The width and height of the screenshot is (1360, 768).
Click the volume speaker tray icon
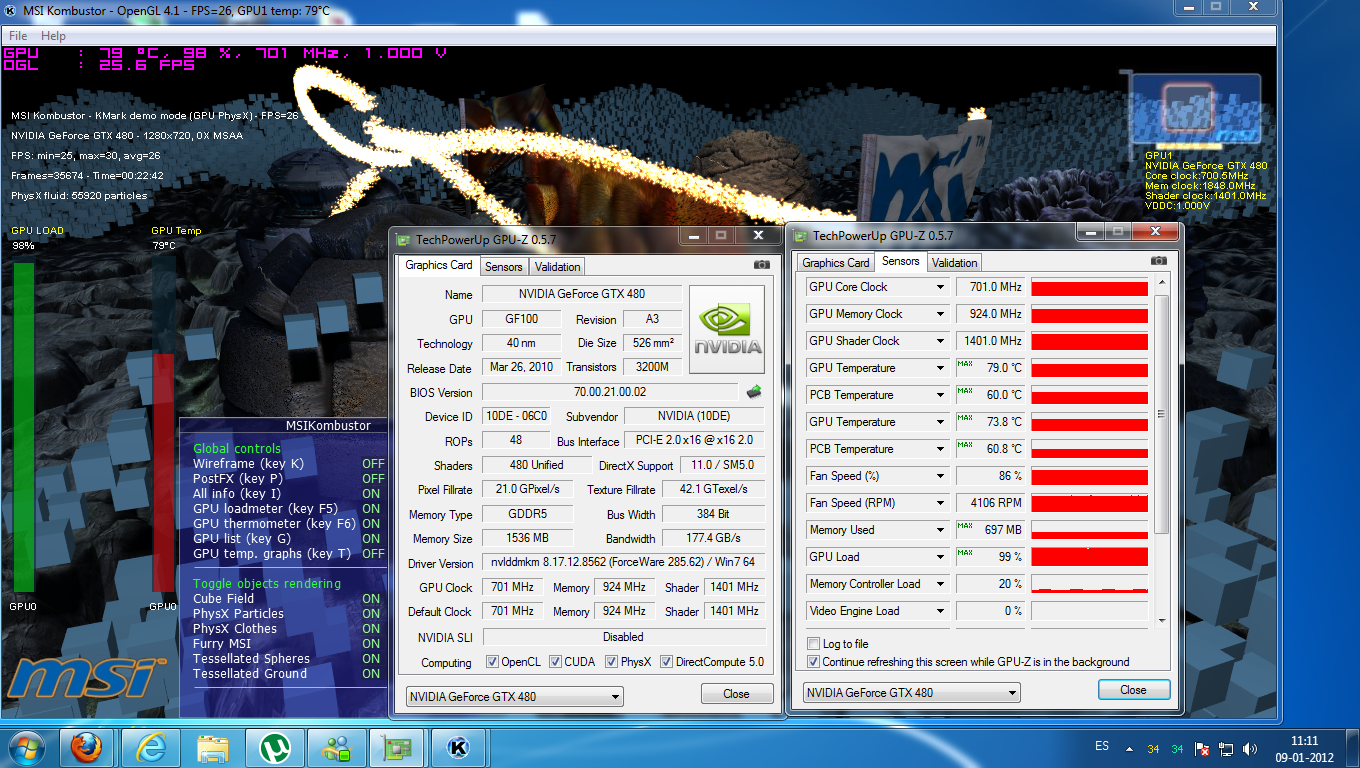(x=1250, y=748)
